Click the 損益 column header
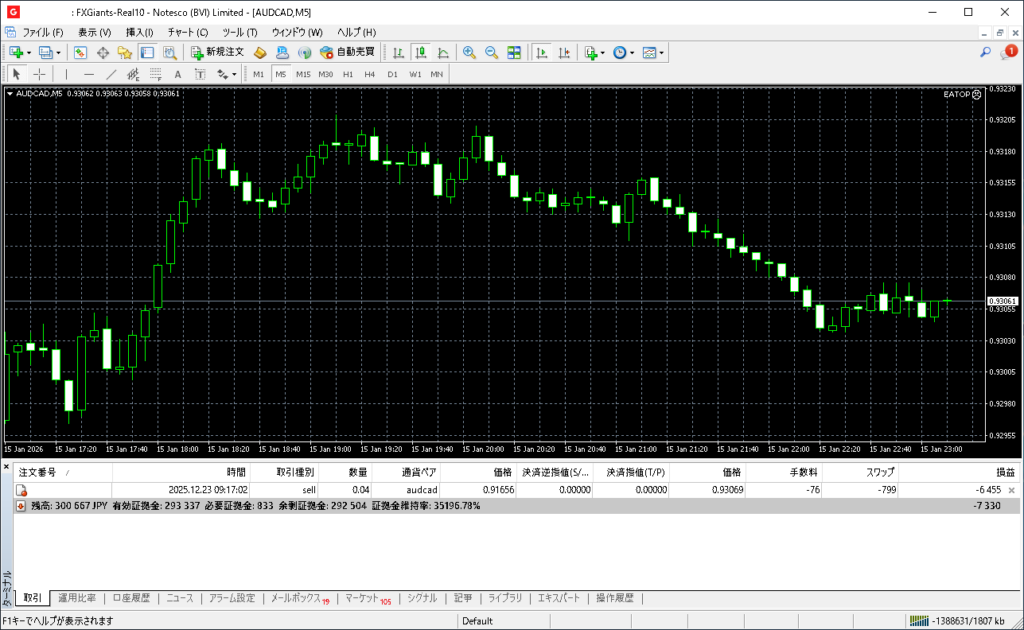The image size is (1024, 630). coord(1004,472)
